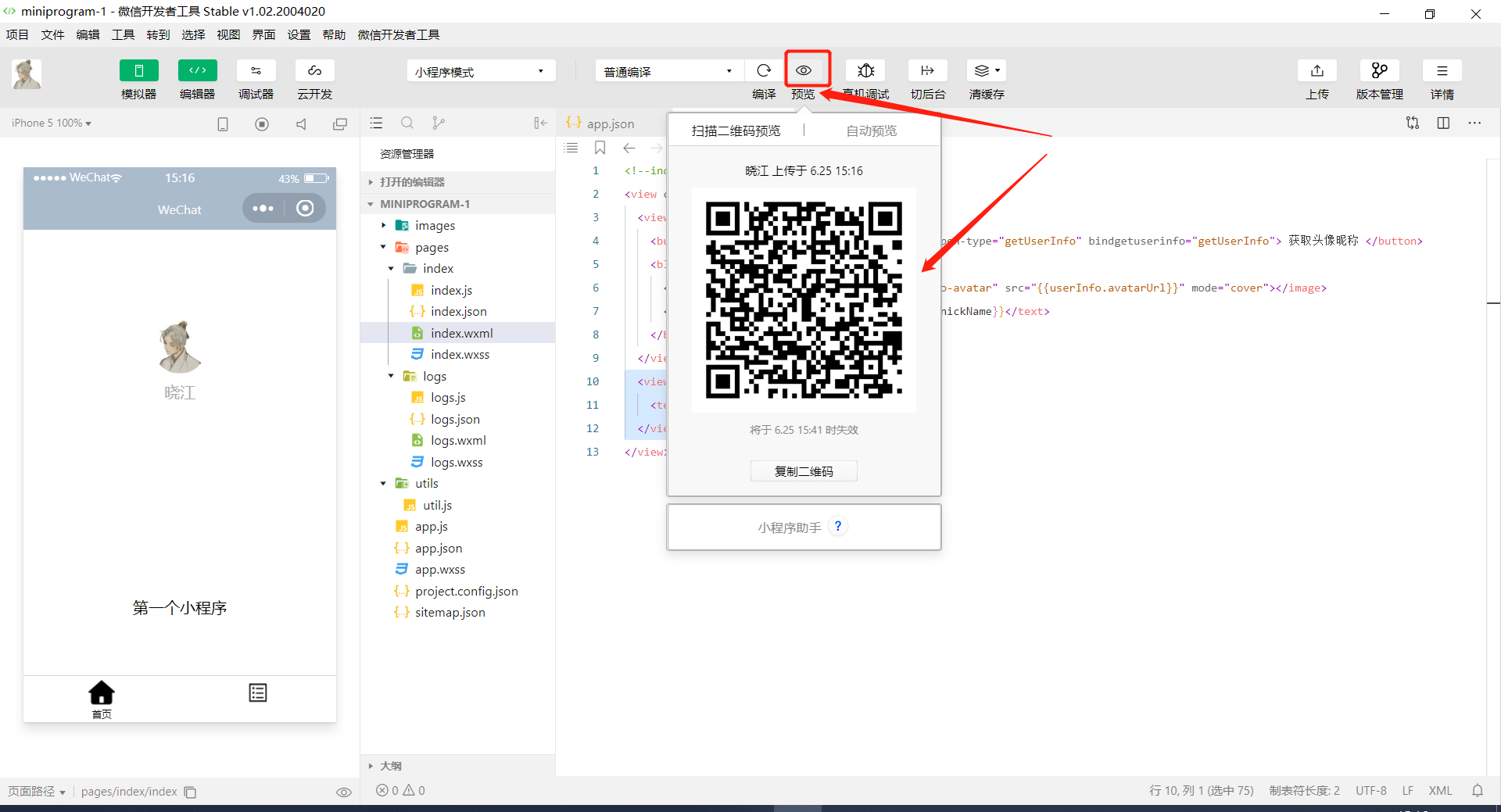This screenshot has height=812, width=1501.
Task: Click the user avatar in toolbar
Action: [x=27, y=73]
